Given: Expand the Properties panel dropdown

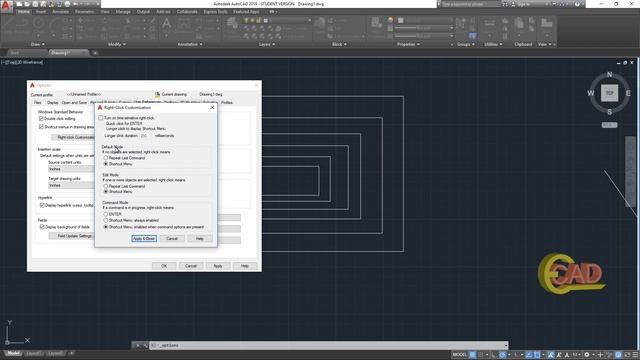Looking at the screenshot, I should (x=408, y=44).
